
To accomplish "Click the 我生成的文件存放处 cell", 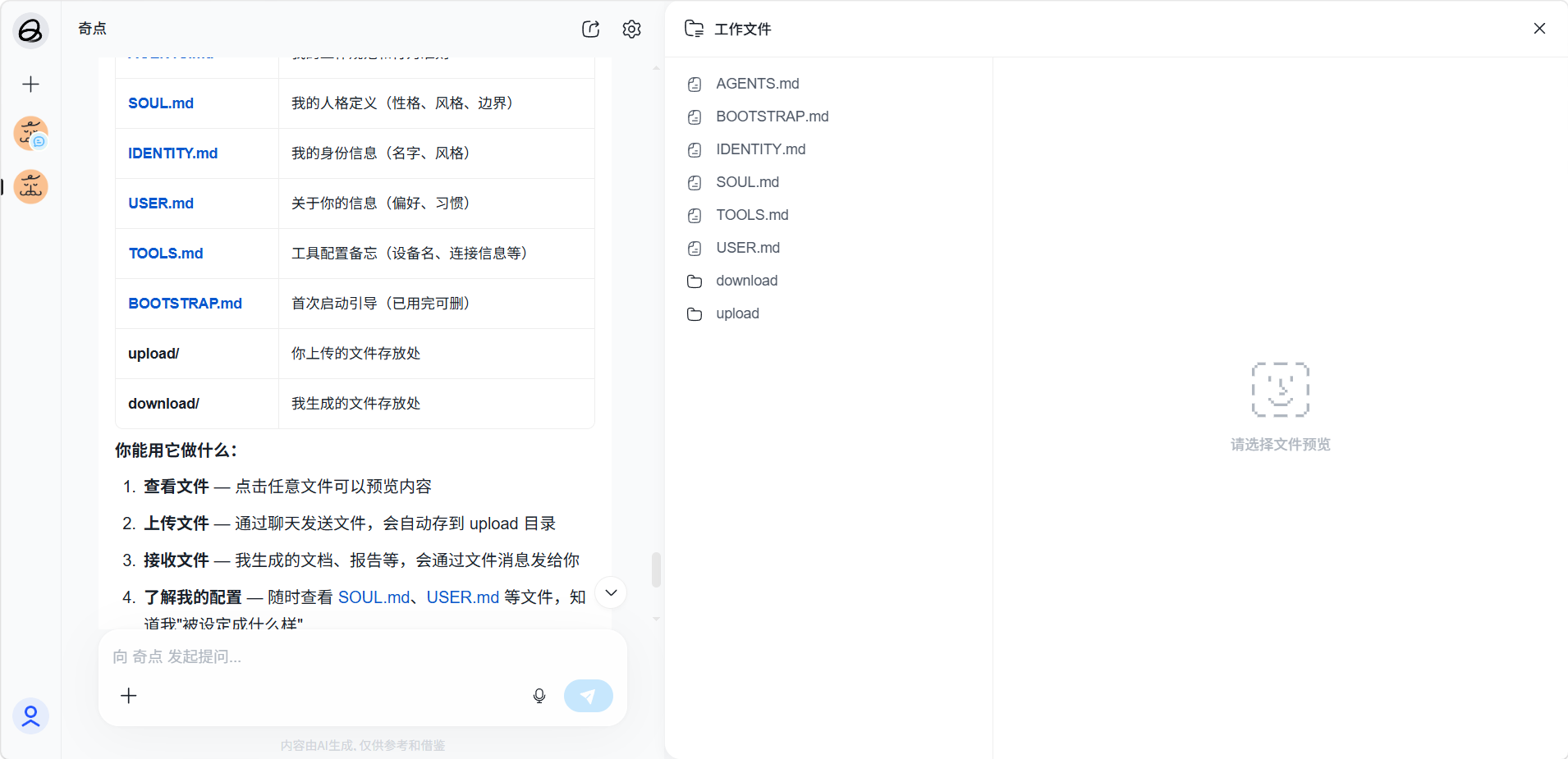I will tap(437, 404).
